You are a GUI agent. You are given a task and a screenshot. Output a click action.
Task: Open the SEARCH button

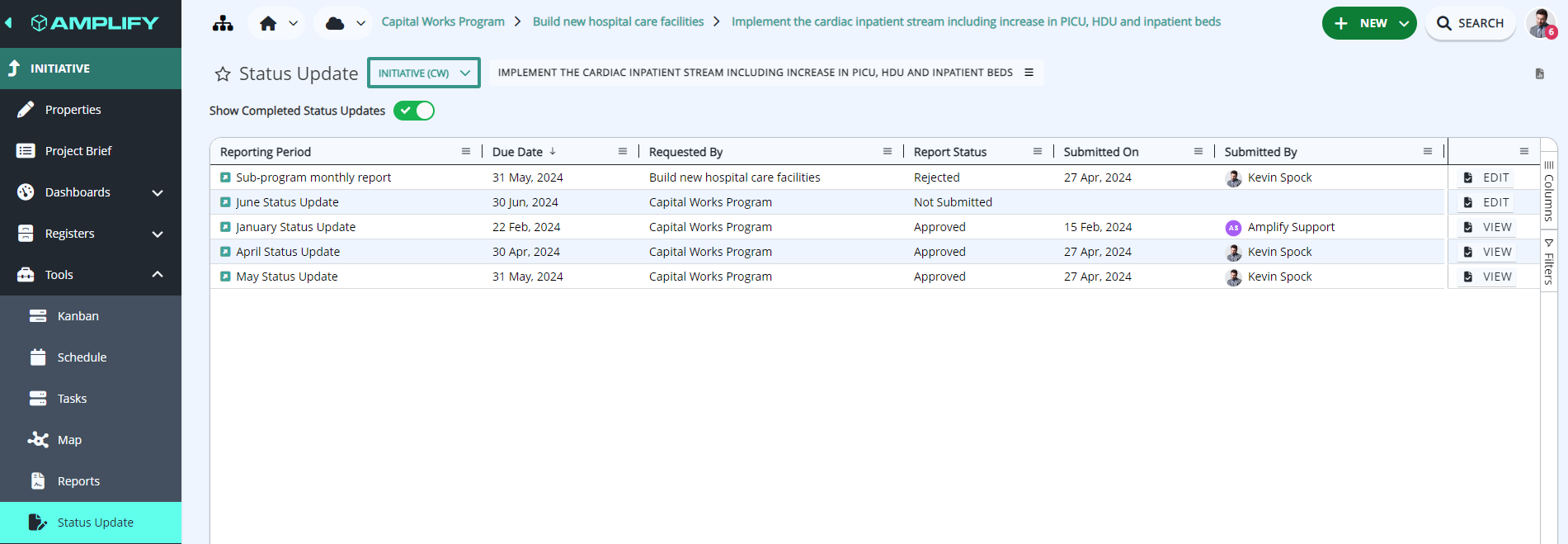click(1471, 23)
